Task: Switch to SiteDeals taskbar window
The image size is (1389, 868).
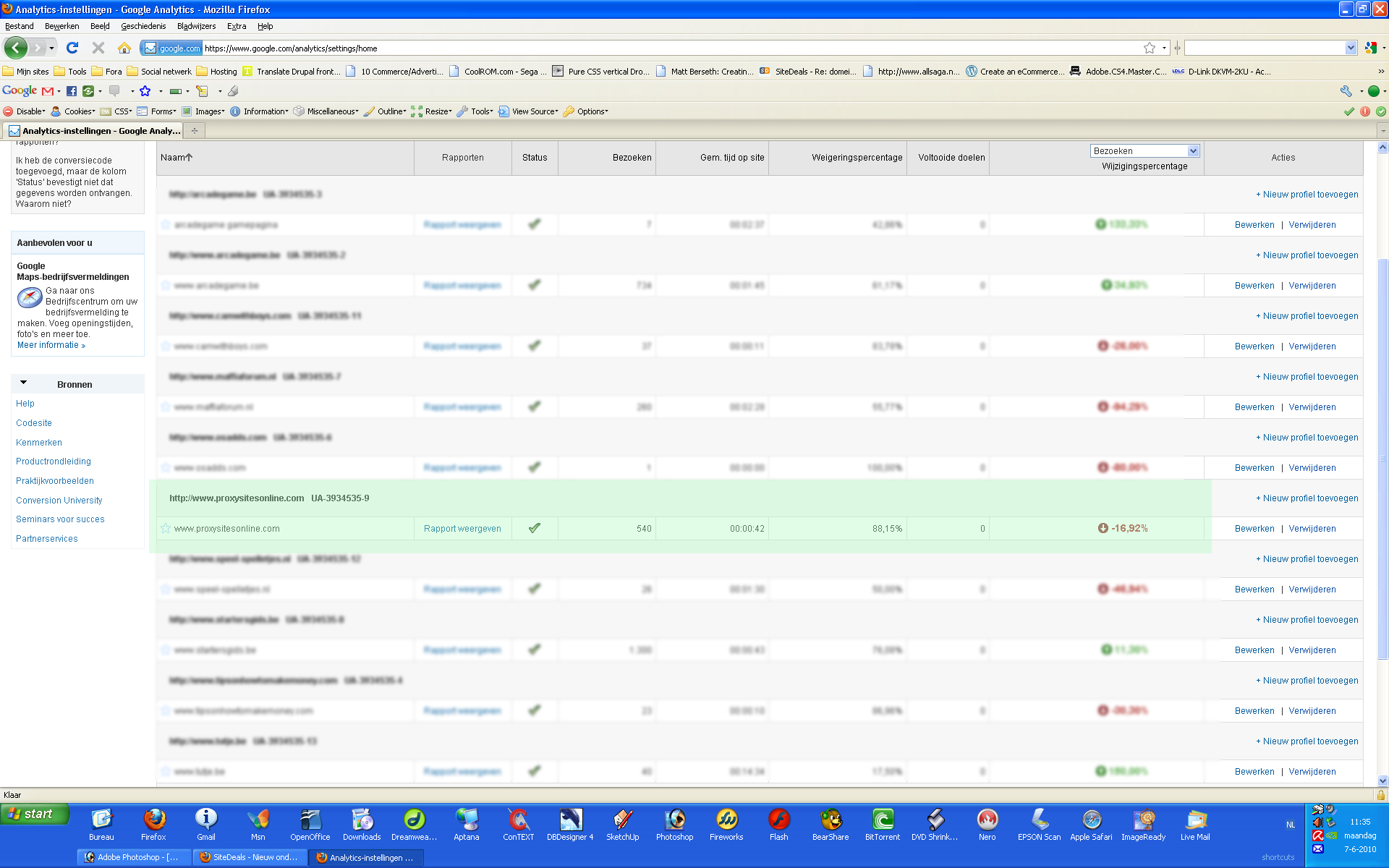Action: 250,857
